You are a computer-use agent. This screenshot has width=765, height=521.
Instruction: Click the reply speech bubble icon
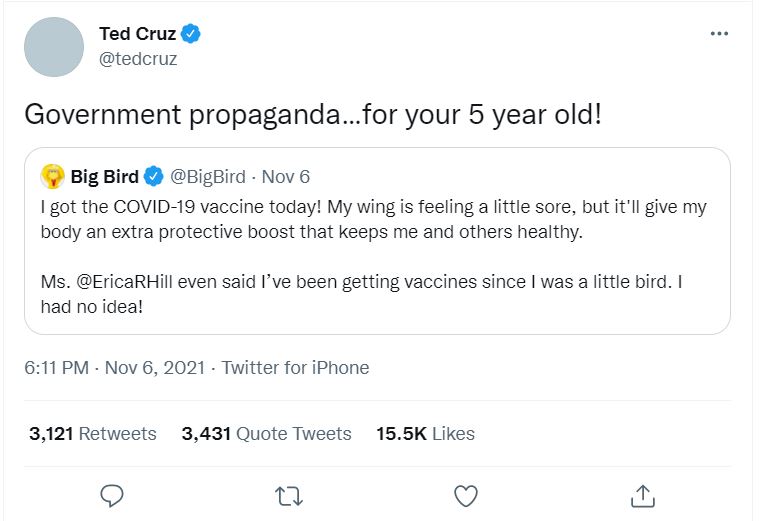[x=113, y=495]
